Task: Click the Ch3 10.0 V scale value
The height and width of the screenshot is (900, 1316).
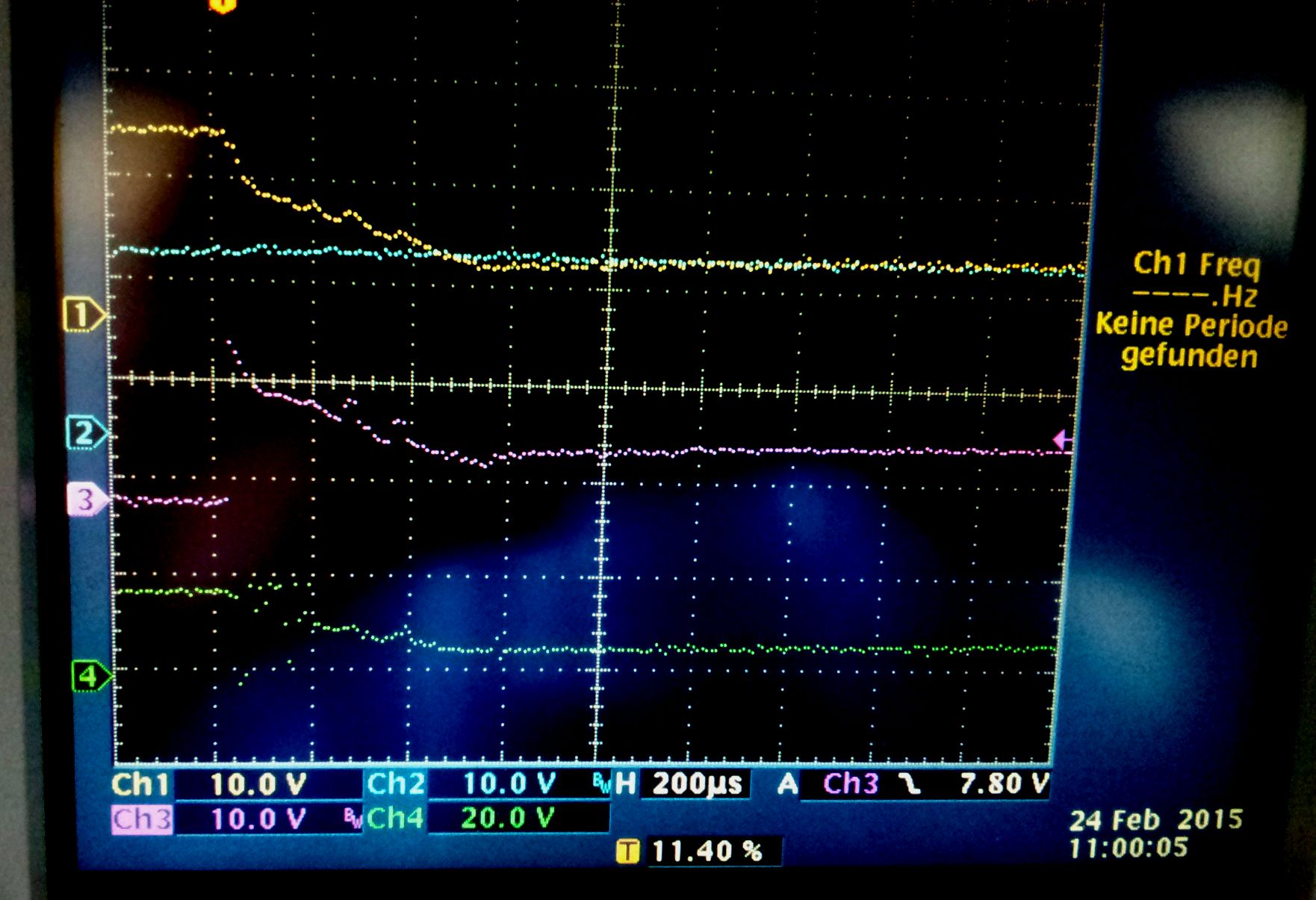Action: click(258, 819)
